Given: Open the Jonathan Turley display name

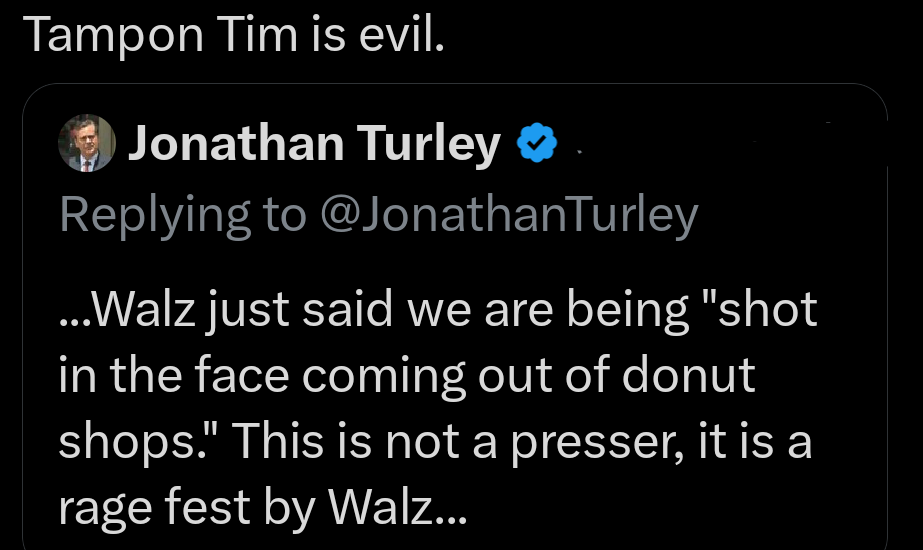Looking at the screenshot, I should [x=313, y=146].
